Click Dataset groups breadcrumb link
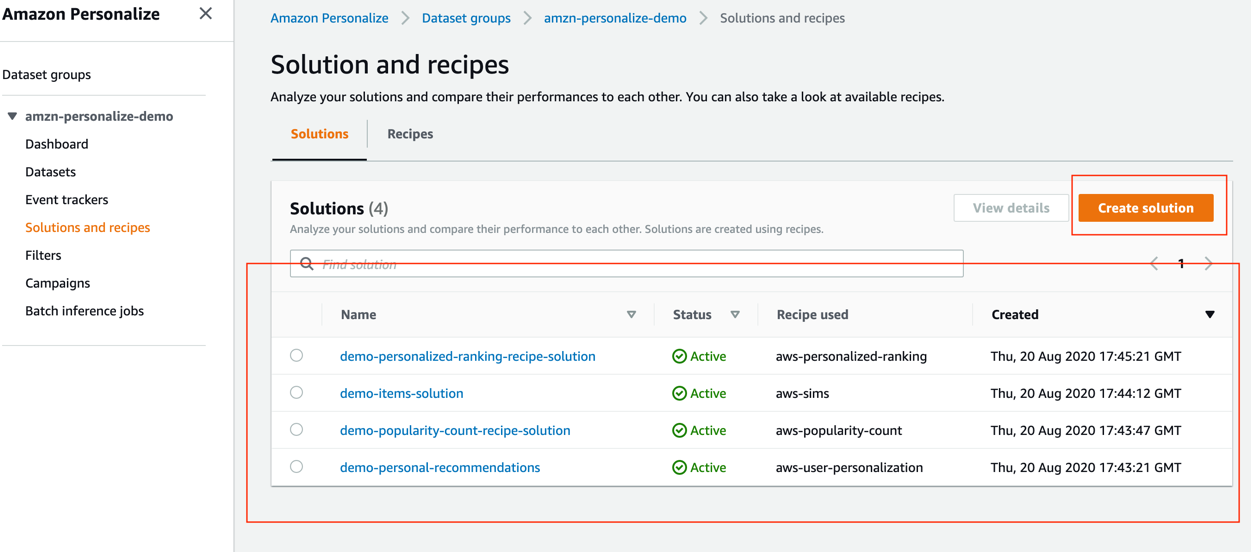 [466, 18]
